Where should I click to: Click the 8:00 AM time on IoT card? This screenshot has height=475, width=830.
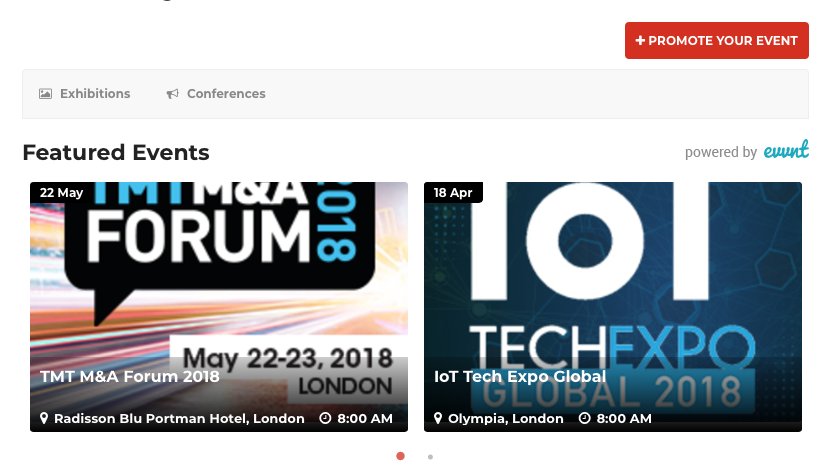tap(624, 418)
